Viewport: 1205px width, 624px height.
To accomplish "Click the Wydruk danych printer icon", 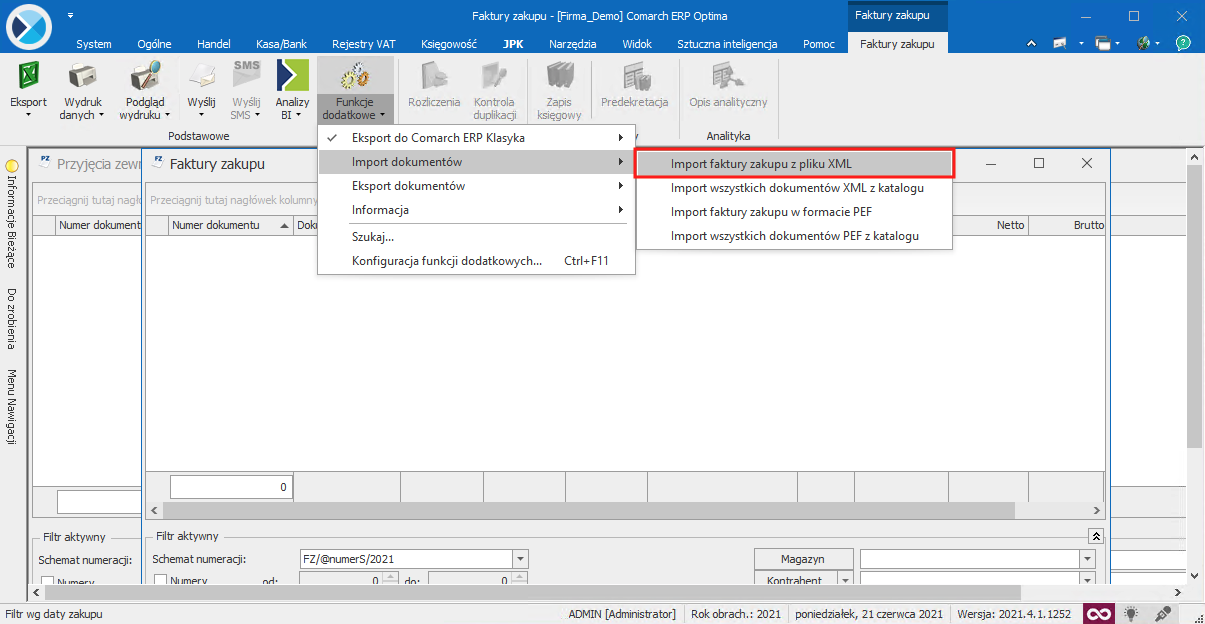I will click(x=82, y=77).
